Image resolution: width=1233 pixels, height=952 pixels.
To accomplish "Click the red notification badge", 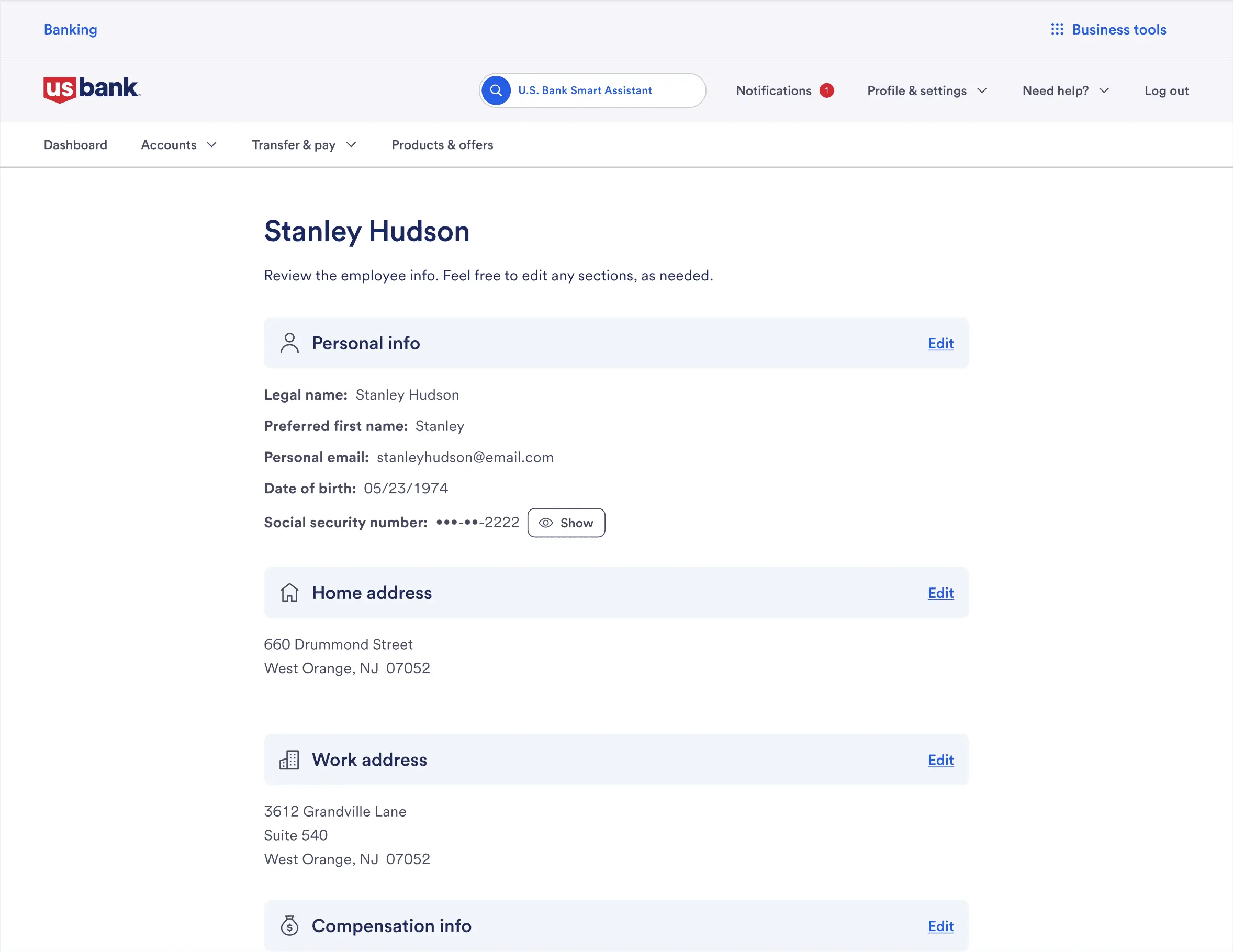I will click(x=826, y=90).
